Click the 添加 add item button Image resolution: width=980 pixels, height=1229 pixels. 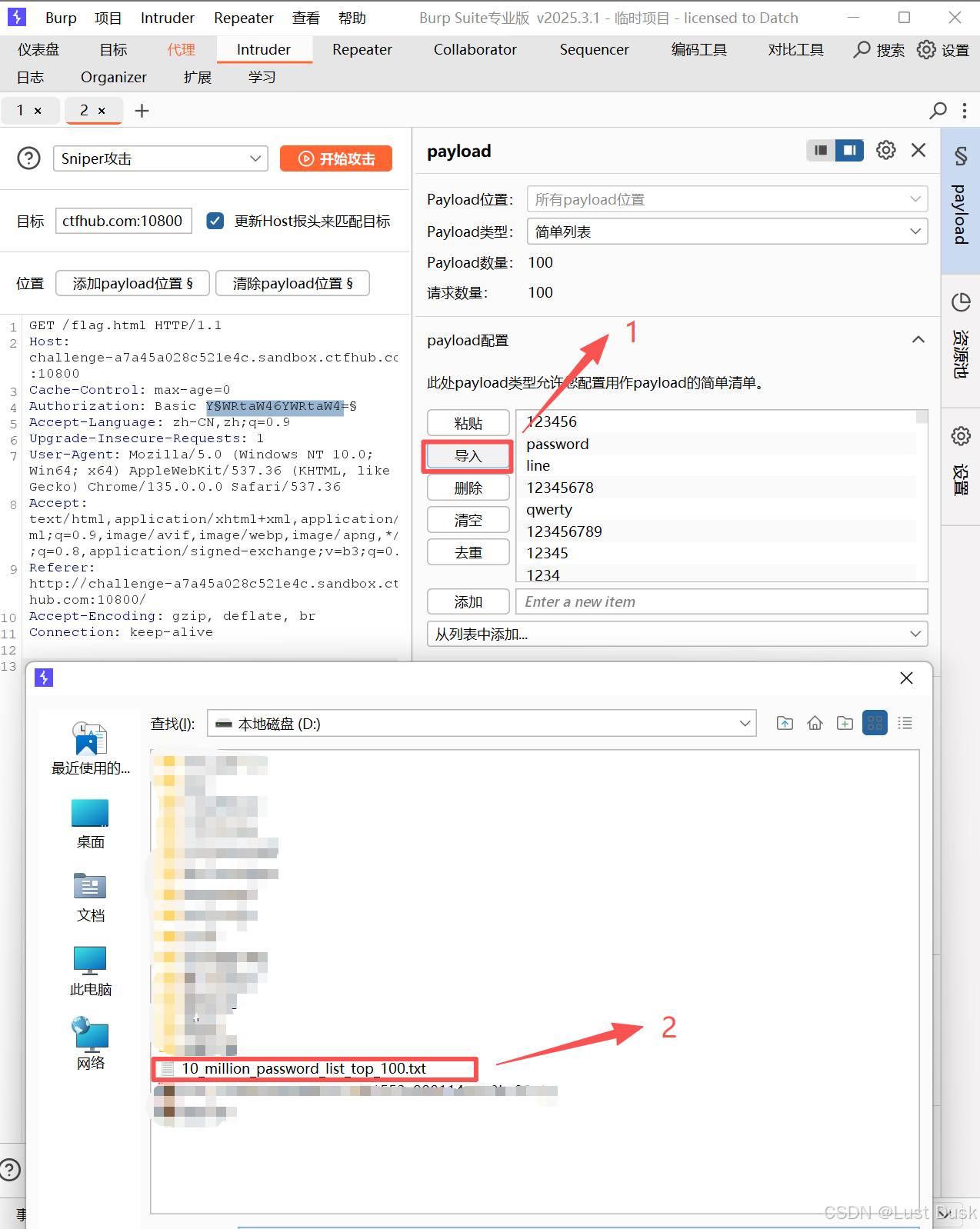[468, 601]
